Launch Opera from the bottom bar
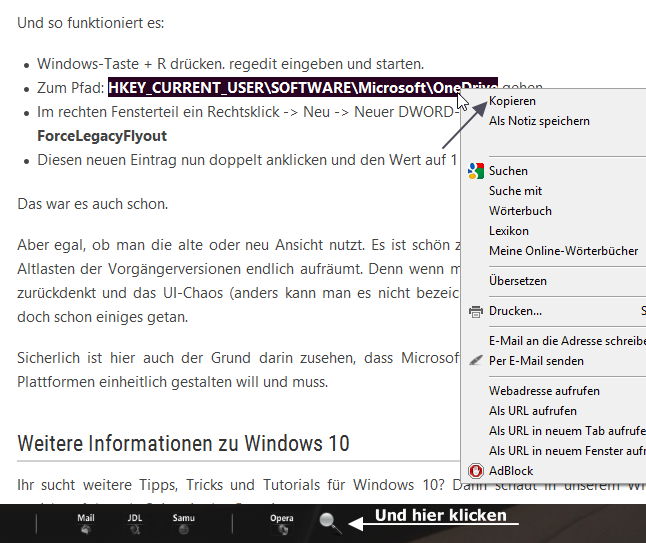 coord(282,524)
